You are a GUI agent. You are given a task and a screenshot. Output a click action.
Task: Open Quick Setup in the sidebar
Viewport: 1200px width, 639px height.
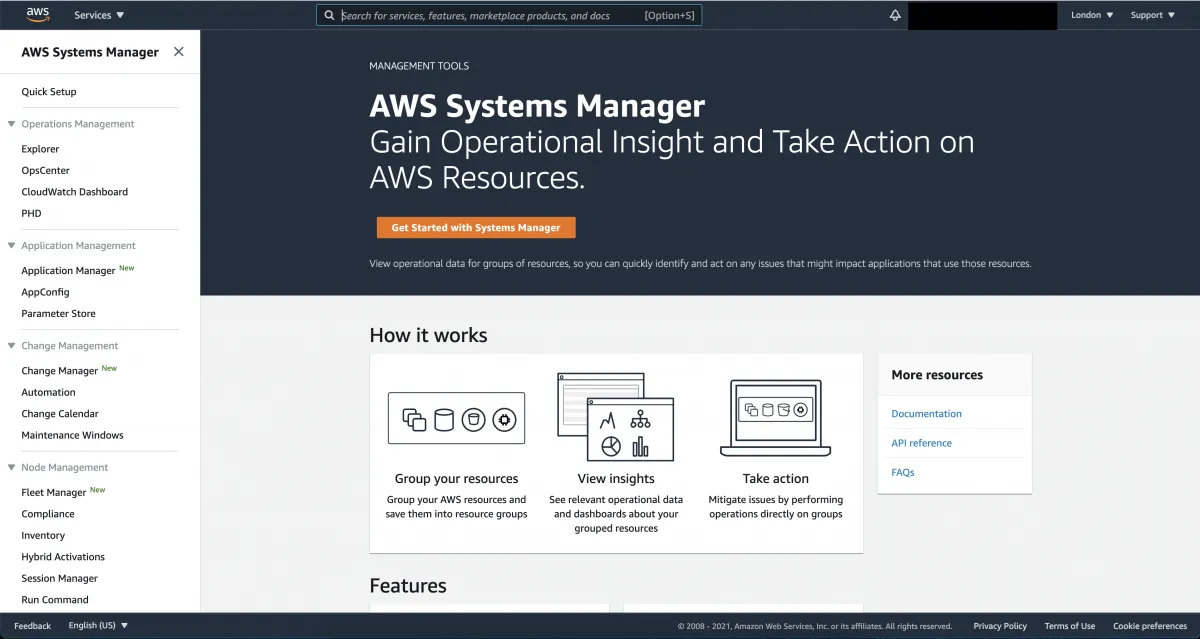[49, 92]
